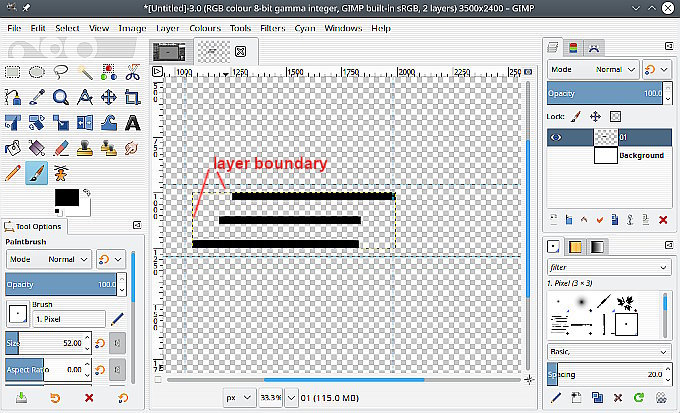
Task: Open the Basic brush tag dropdown
Action: (609, 351)
